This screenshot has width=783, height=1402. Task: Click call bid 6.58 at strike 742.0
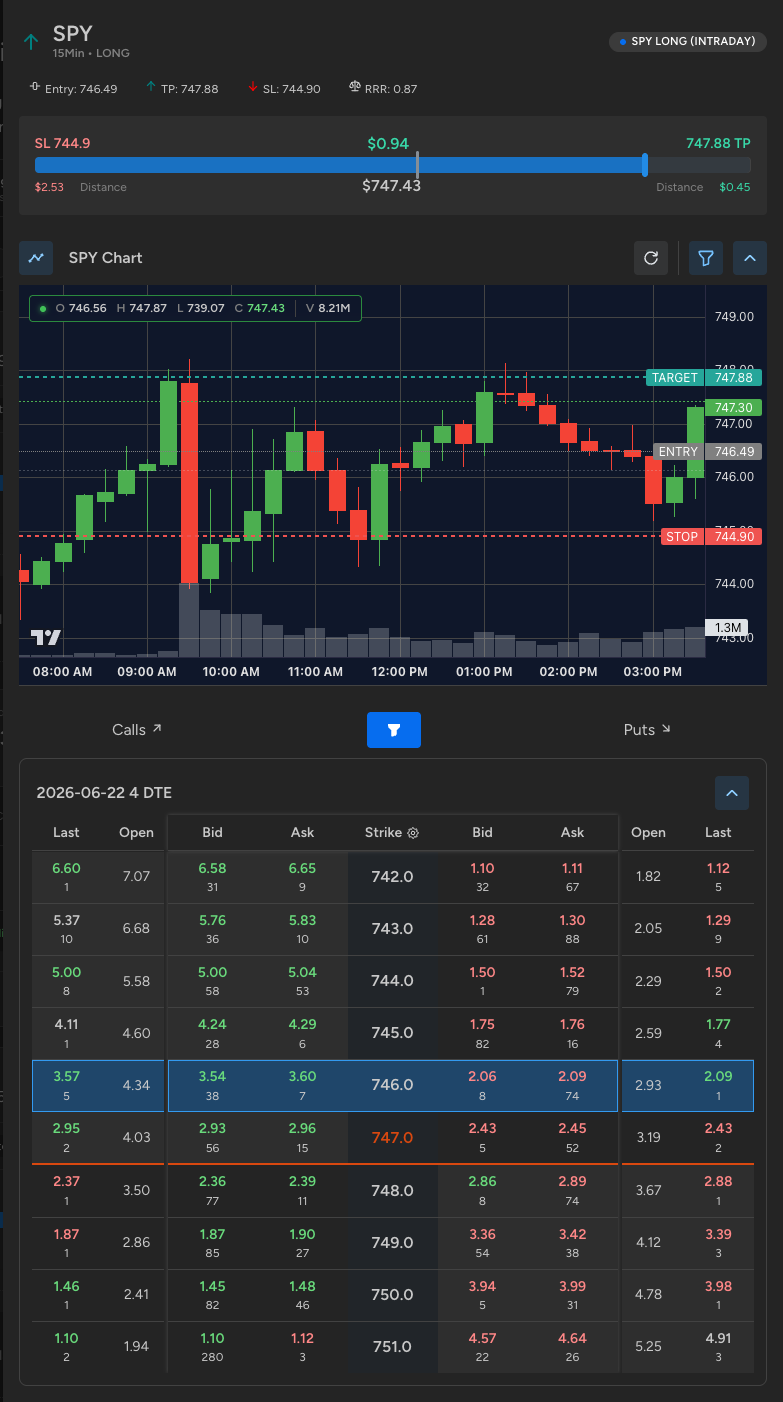tap(212, 868)
